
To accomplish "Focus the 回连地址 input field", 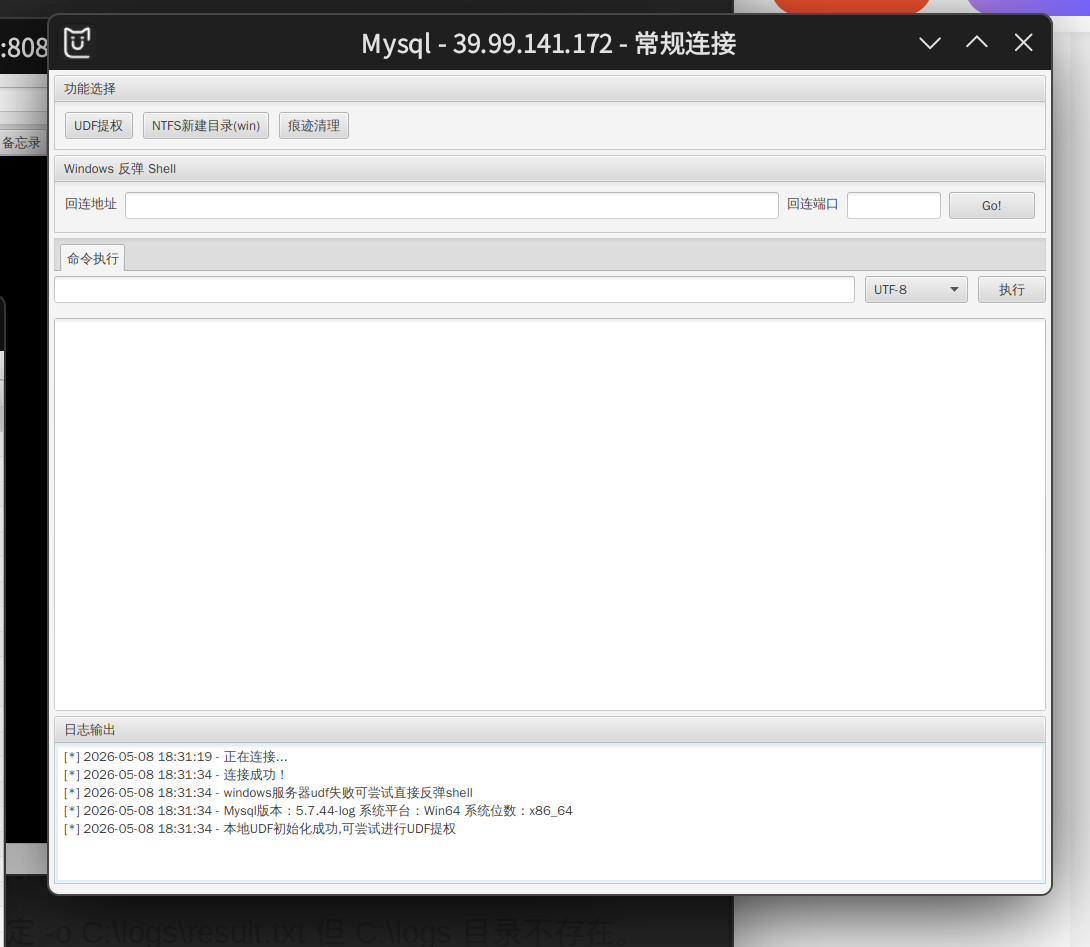I will [x=452, y=205].
